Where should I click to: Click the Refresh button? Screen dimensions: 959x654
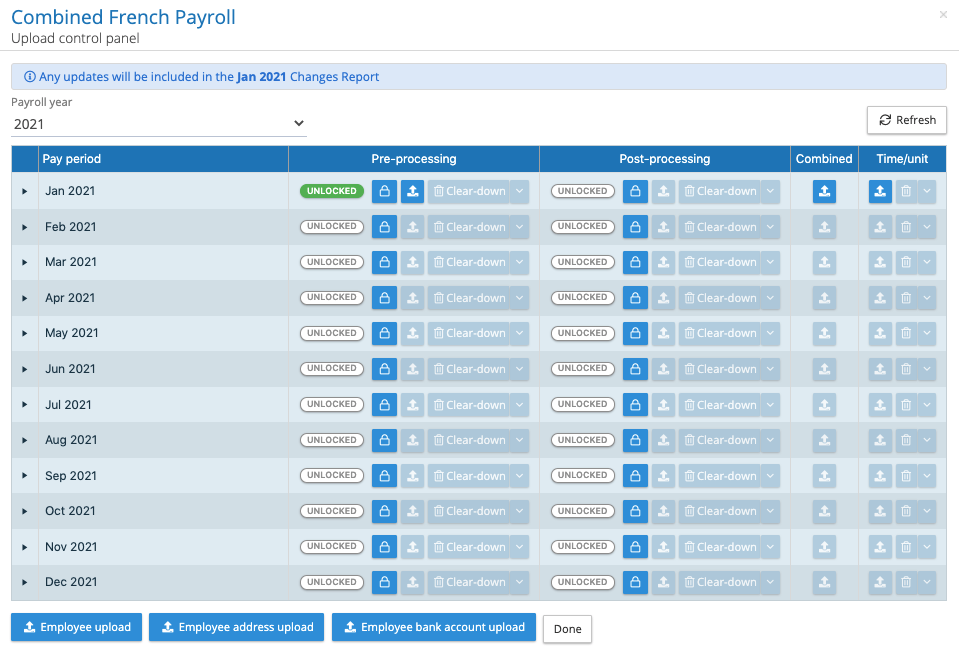[906, 120]
